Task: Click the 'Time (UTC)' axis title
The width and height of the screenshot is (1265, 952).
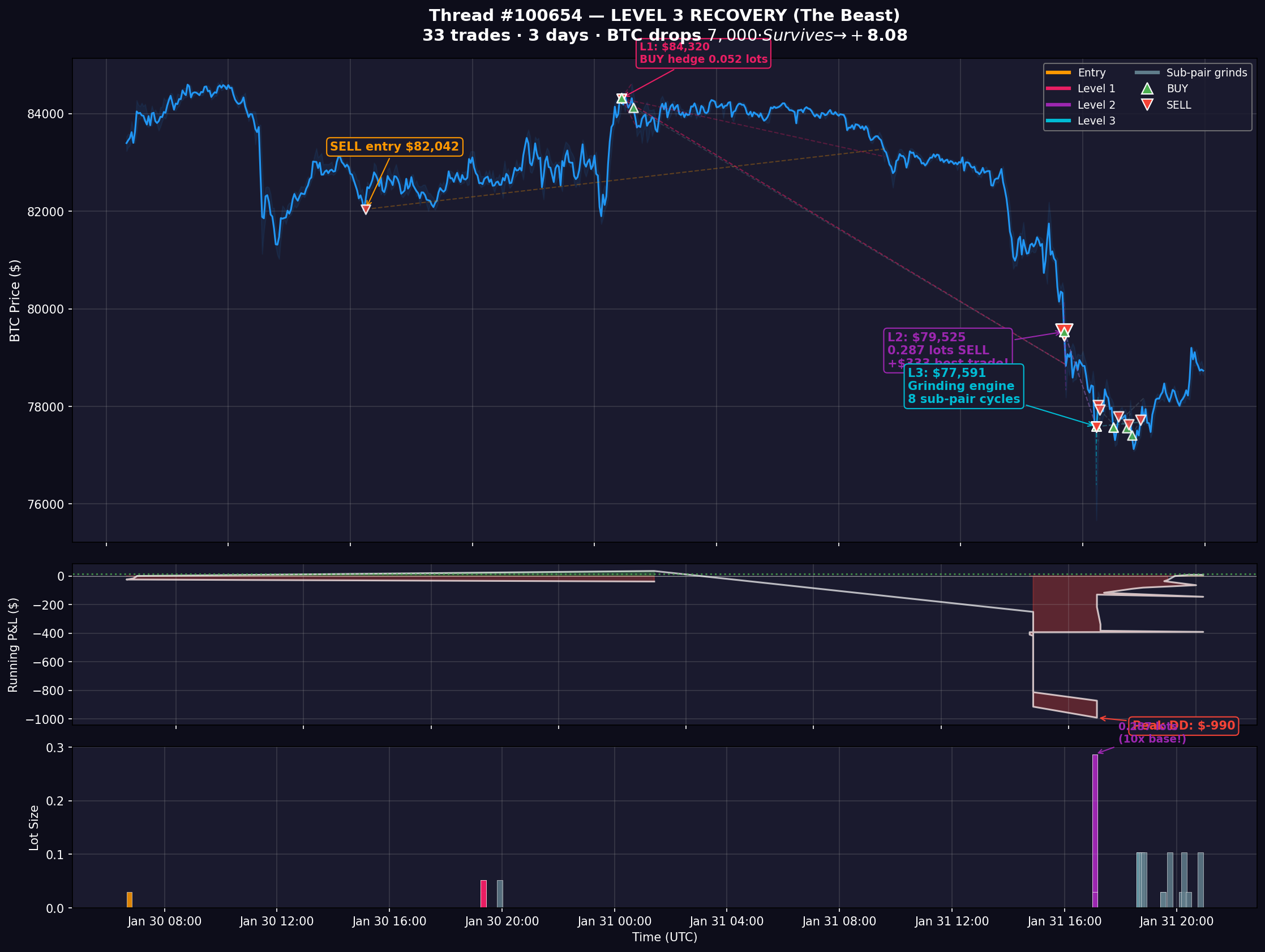Action: tap(664, 937)
